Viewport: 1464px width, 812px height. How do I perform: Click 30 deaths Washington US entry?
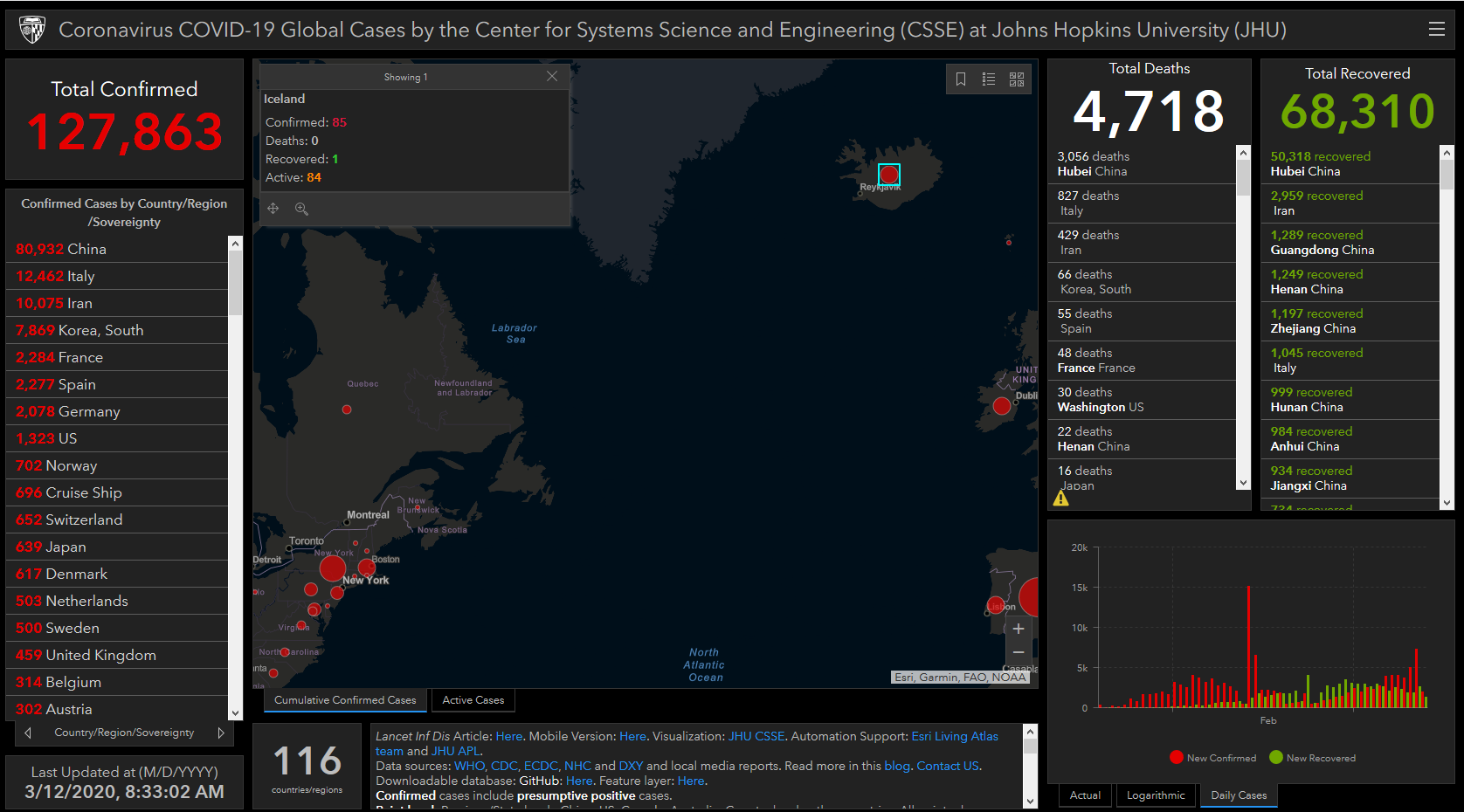(1142, 400)
